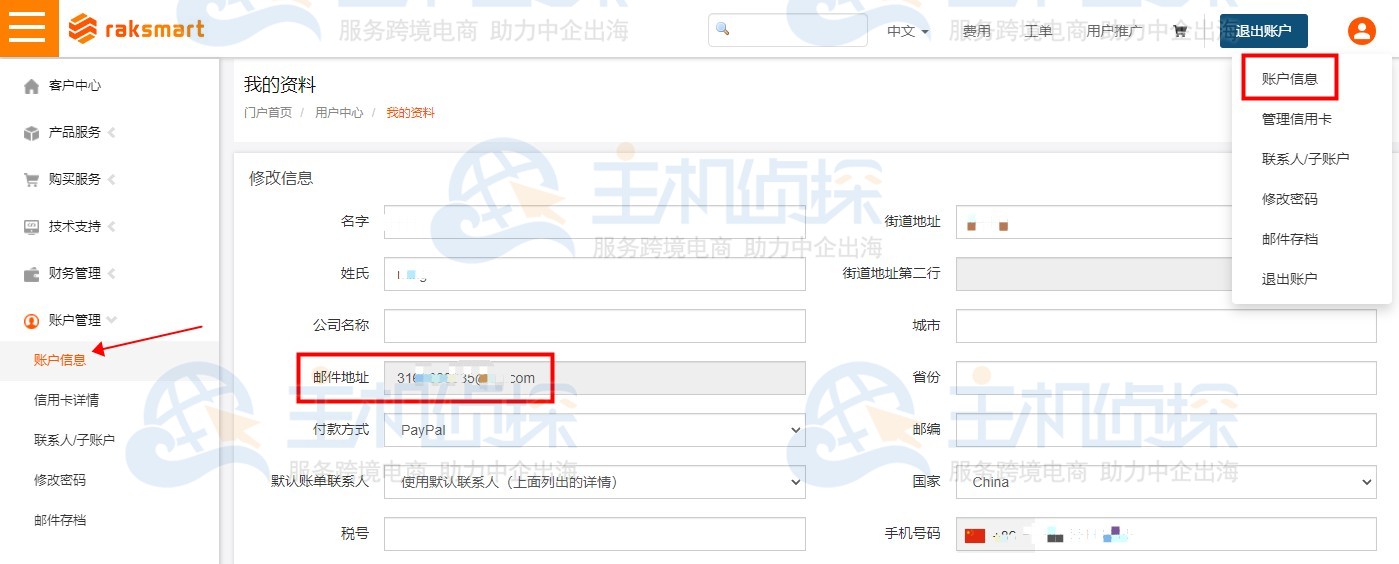
Task: Open the 默认账单联系人 dropdown
Action: 595,482
